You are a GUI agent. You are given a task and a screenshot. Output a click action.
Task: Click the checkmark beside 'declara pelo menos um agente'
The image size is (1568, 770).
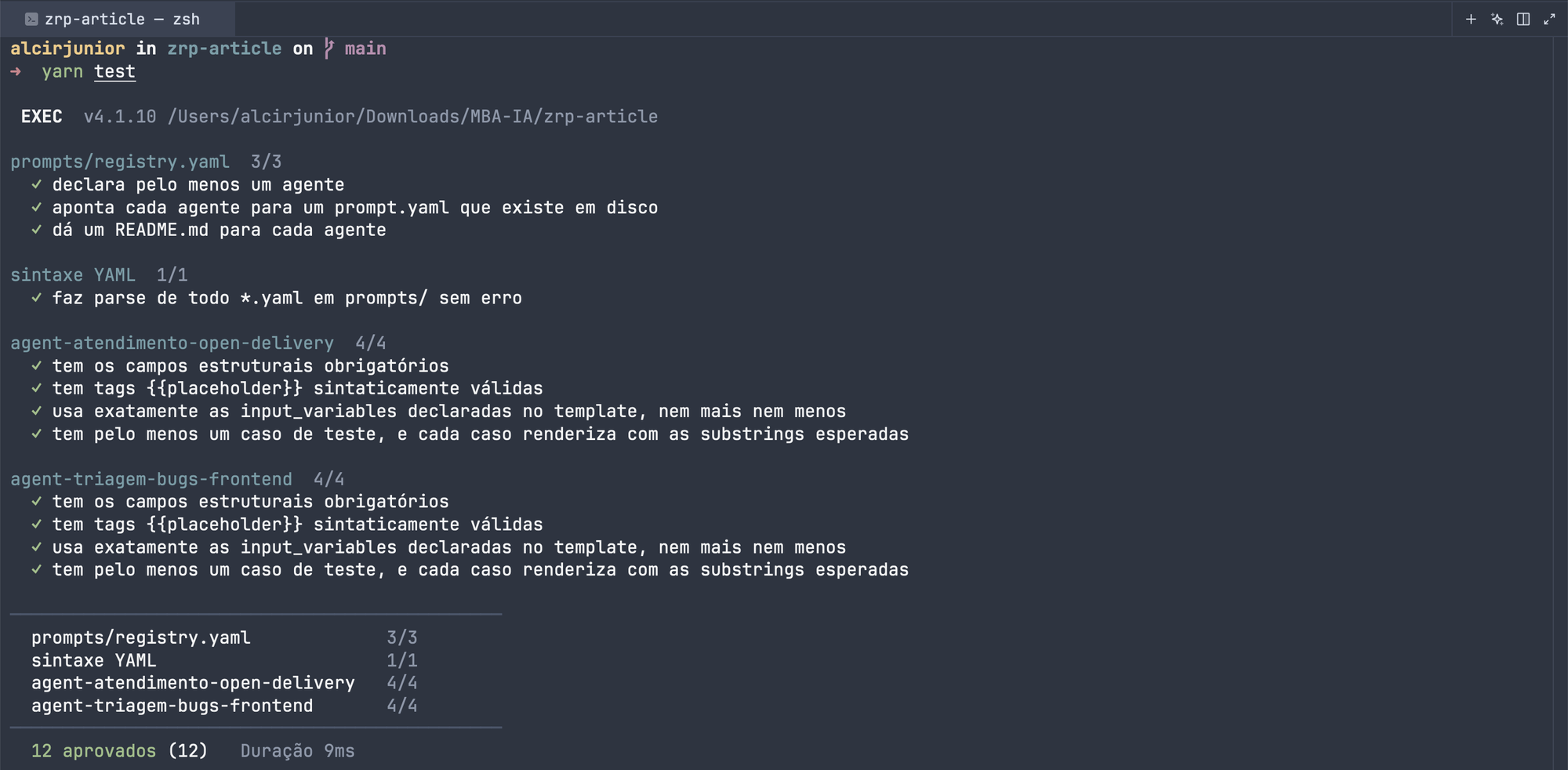[x=37, y=184]
